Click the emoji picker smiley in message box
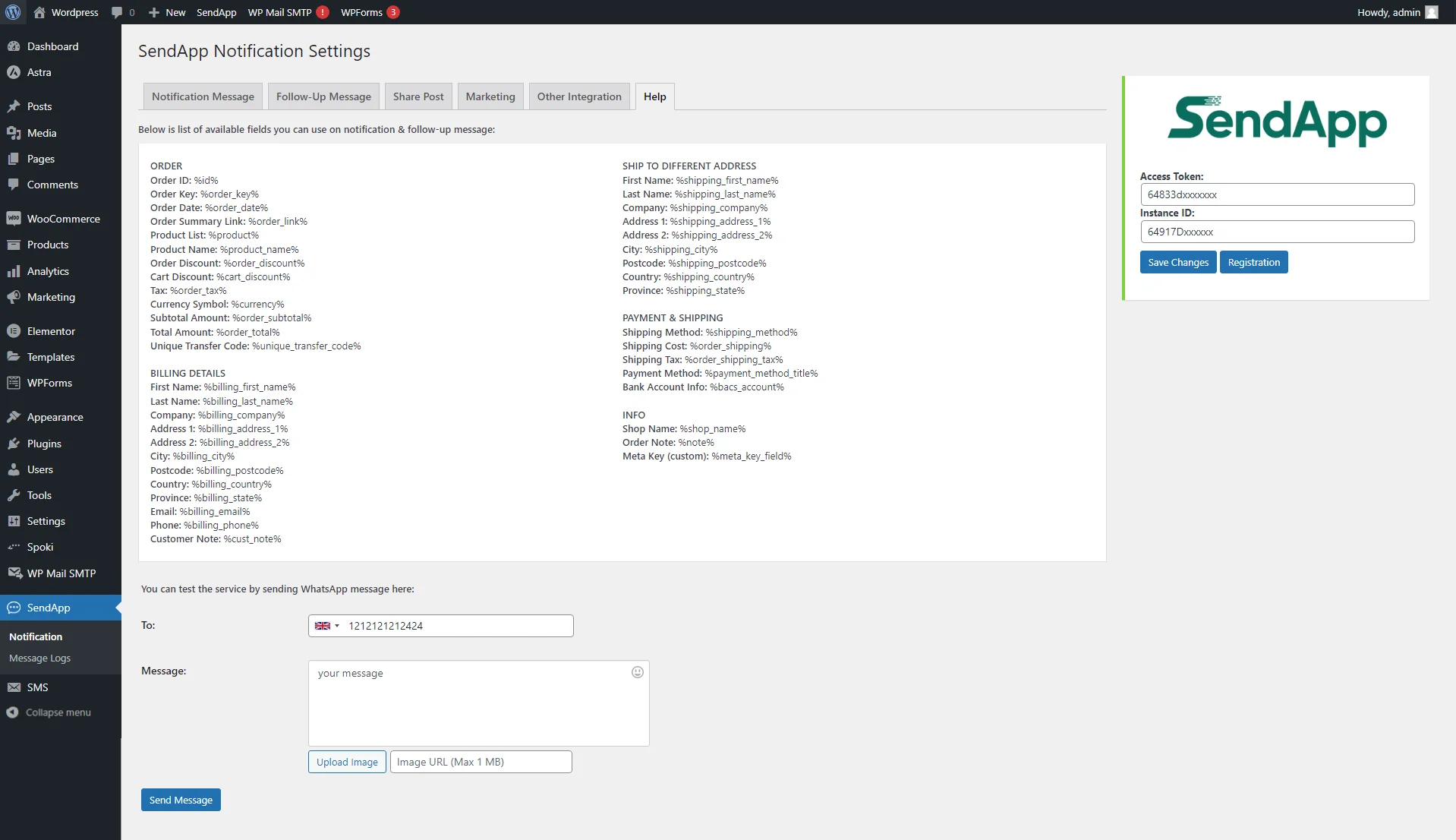The image size is (1456, 840). pos(638,672)
